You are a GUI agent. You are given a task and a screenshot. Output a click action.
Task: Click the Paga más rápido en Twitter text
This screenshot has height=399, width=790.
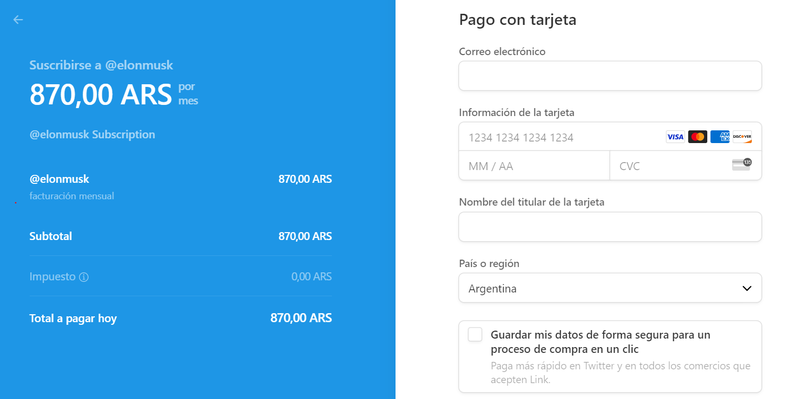620,373
